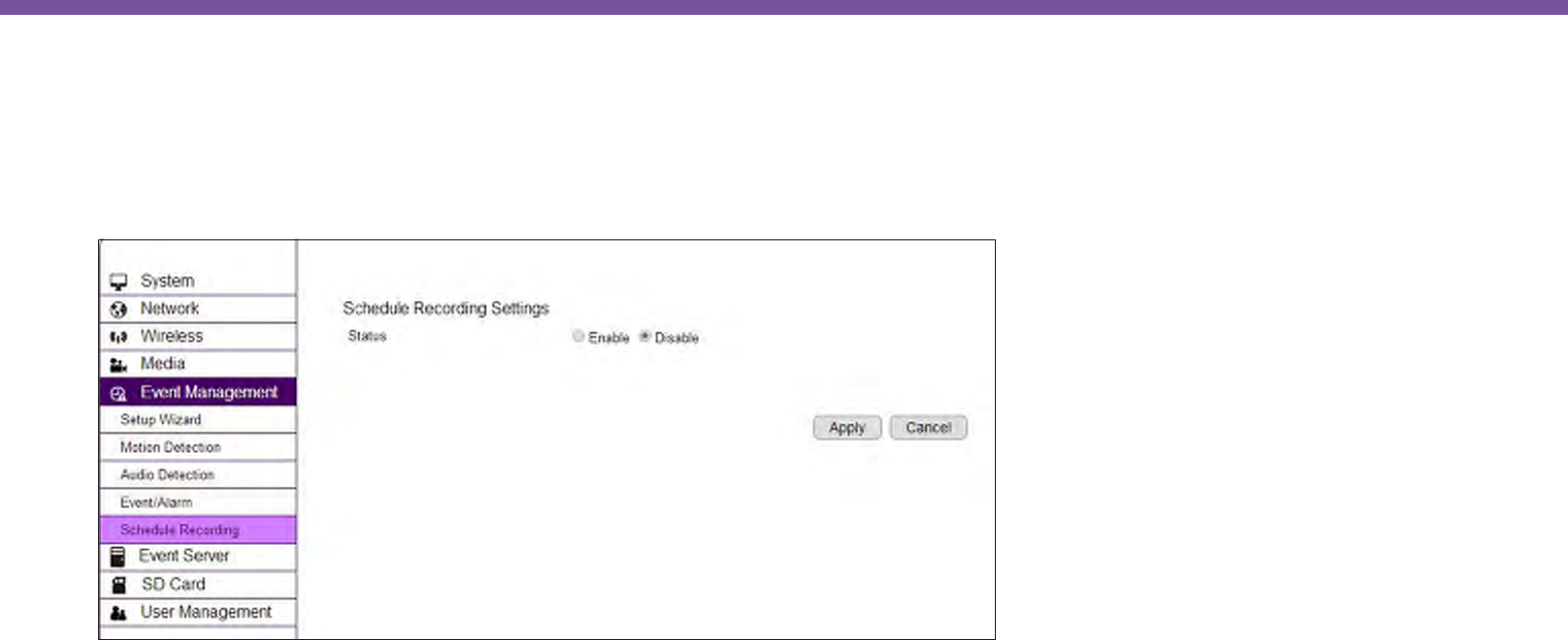
Task: Click the Event Server icon
Action: point(118,556)
